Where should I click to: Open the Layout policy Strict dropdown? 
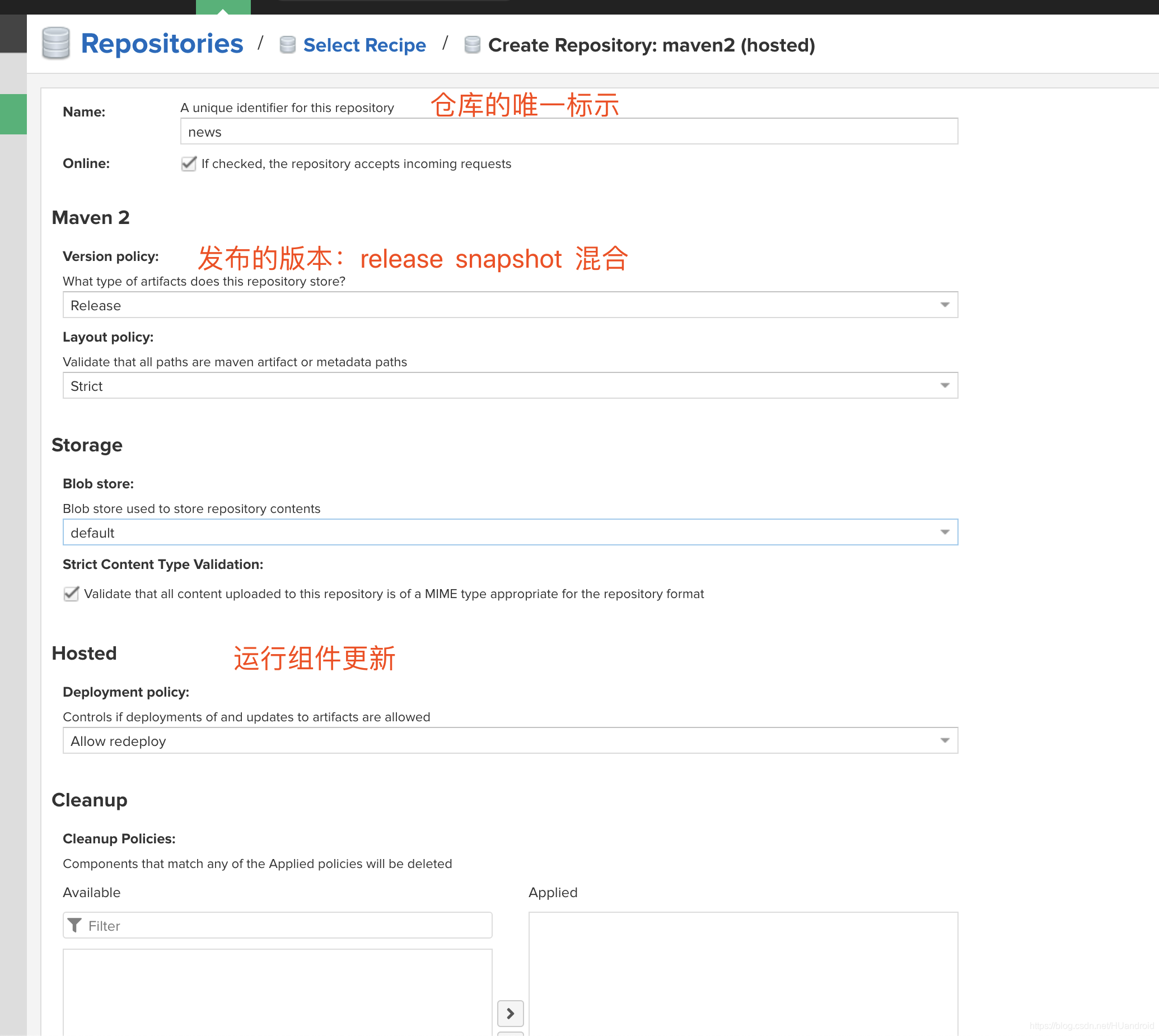pos(510,386)
